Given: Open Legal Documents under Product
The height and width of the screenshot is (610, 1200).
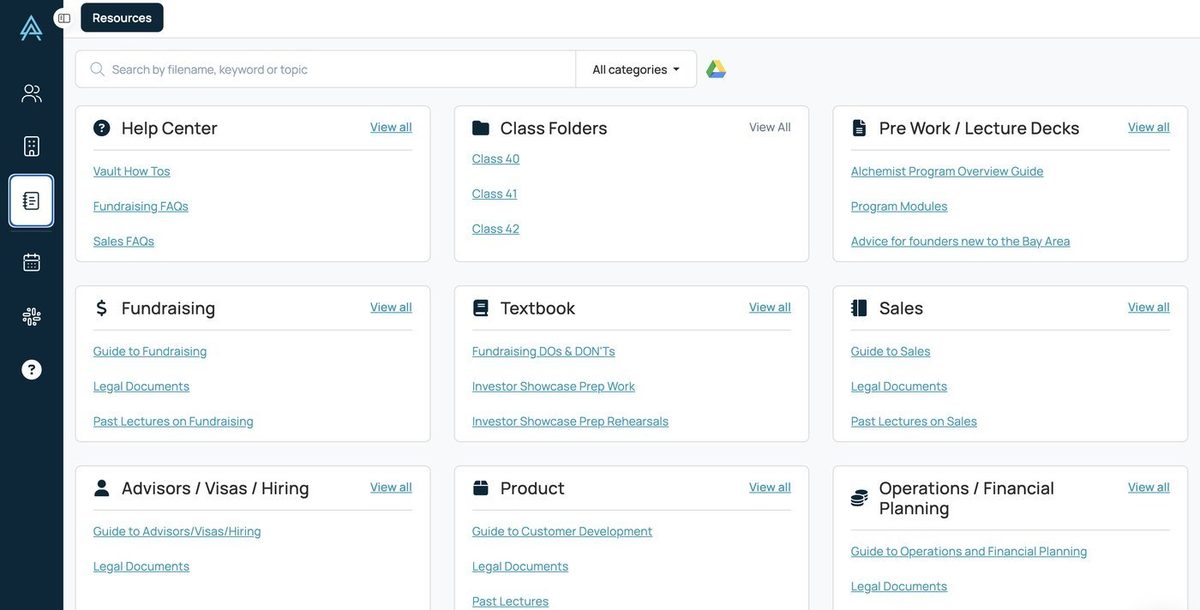Looking at the screenshot, I should (x=520, y=566).
